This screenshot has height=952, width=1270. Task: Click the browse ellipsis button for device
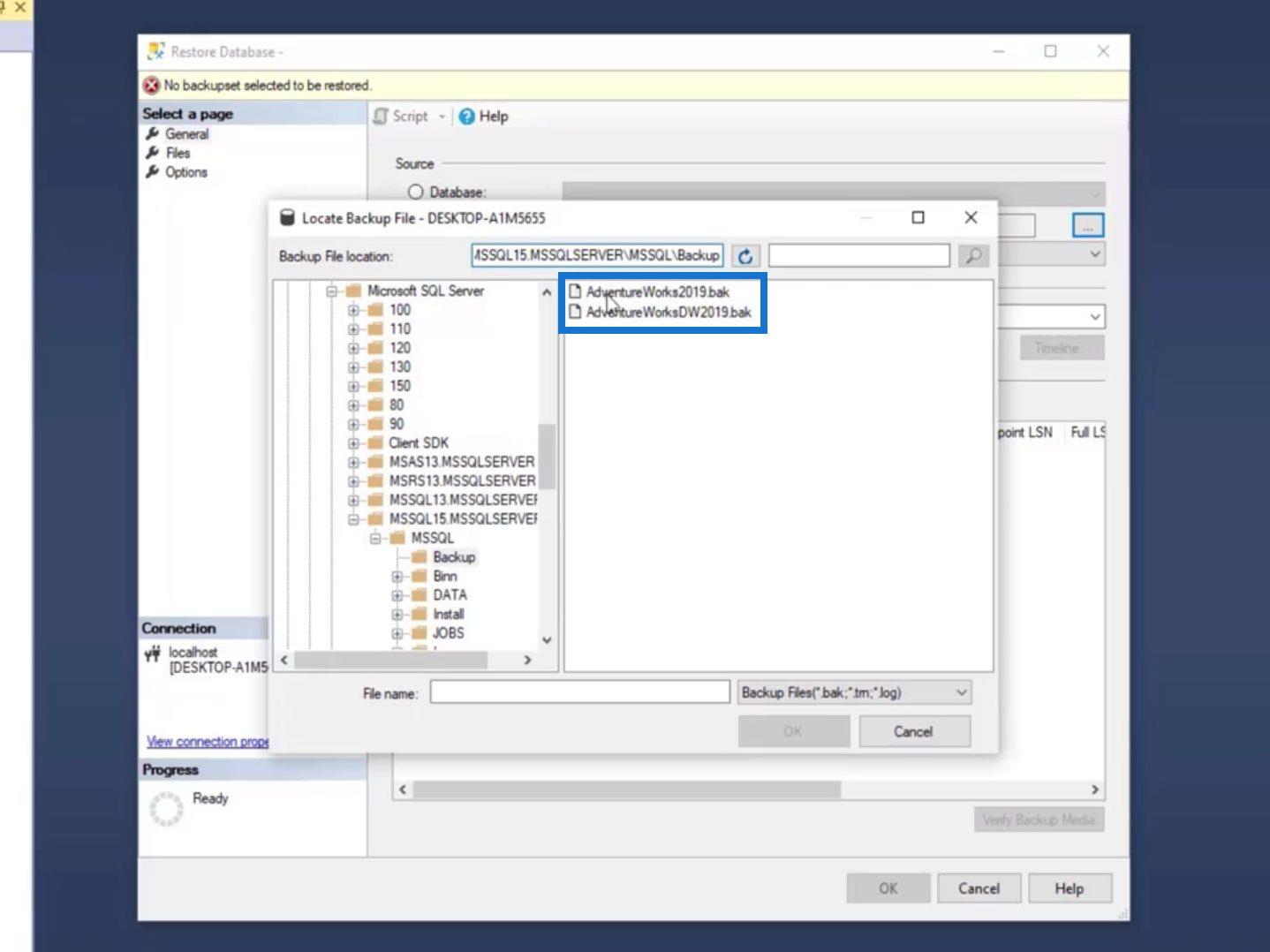point(1088,226)
